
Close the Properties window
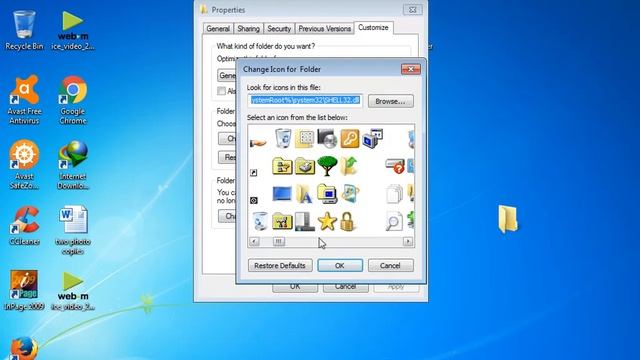[x=412, y=10]
